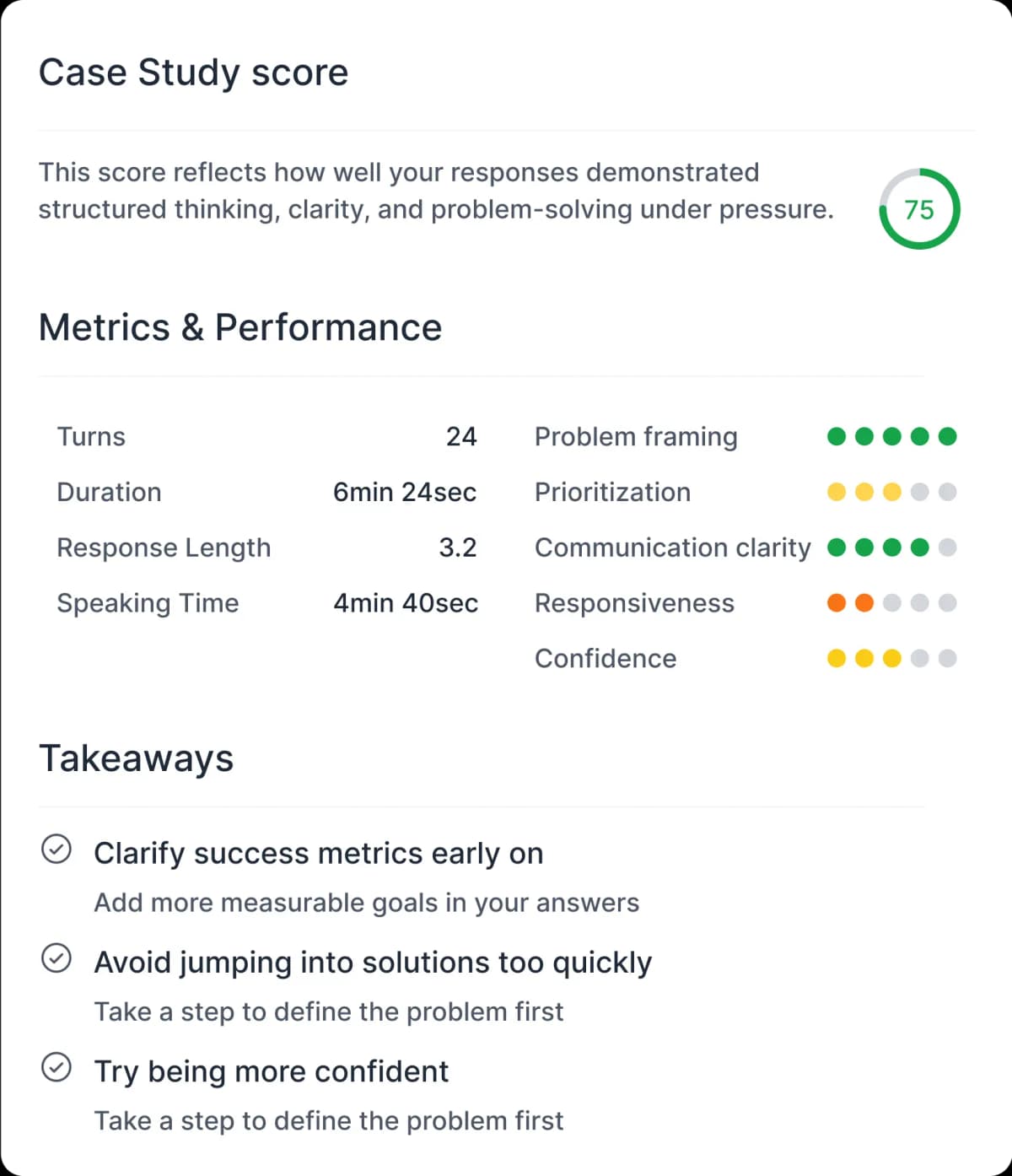This screenshot has width=1012, height=1176.
Task: Toggle the fourth gray dot in Confidence row
Action: (x=920, y=658)
